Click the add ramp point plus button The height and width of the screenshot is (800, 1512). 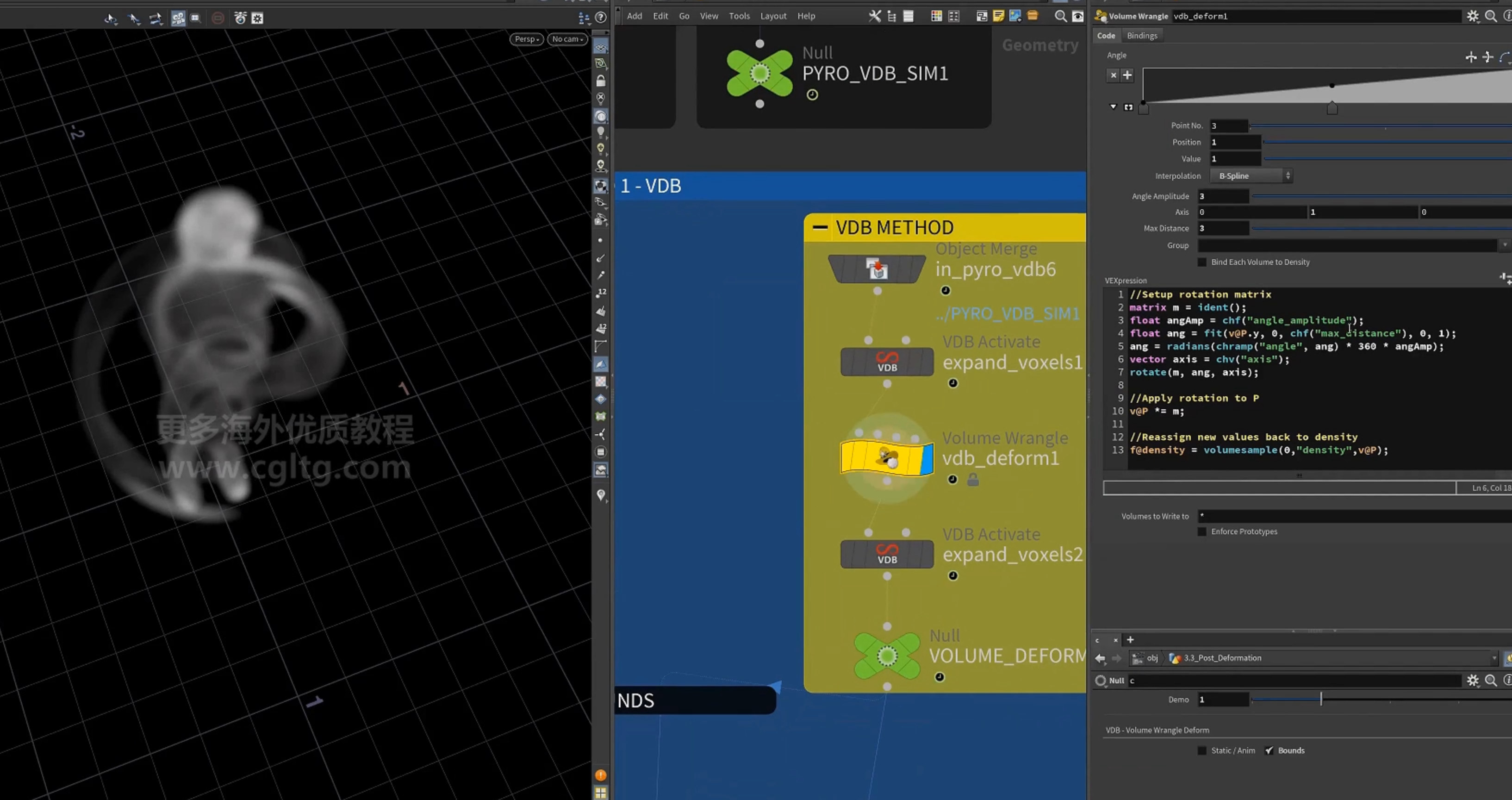coord(1127,75)
